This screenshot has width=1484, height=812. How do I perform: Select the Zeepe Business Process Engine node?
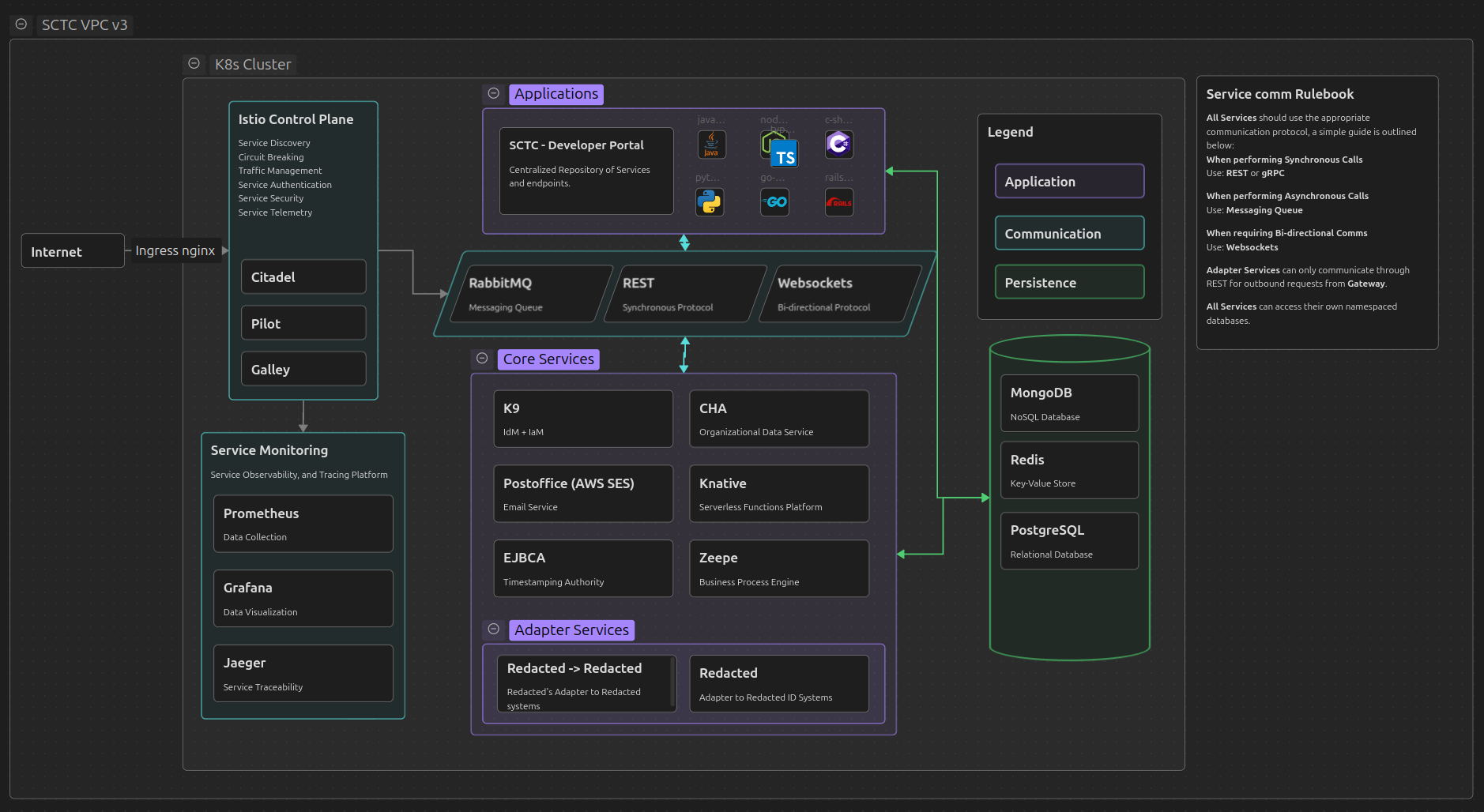point(779,569)
